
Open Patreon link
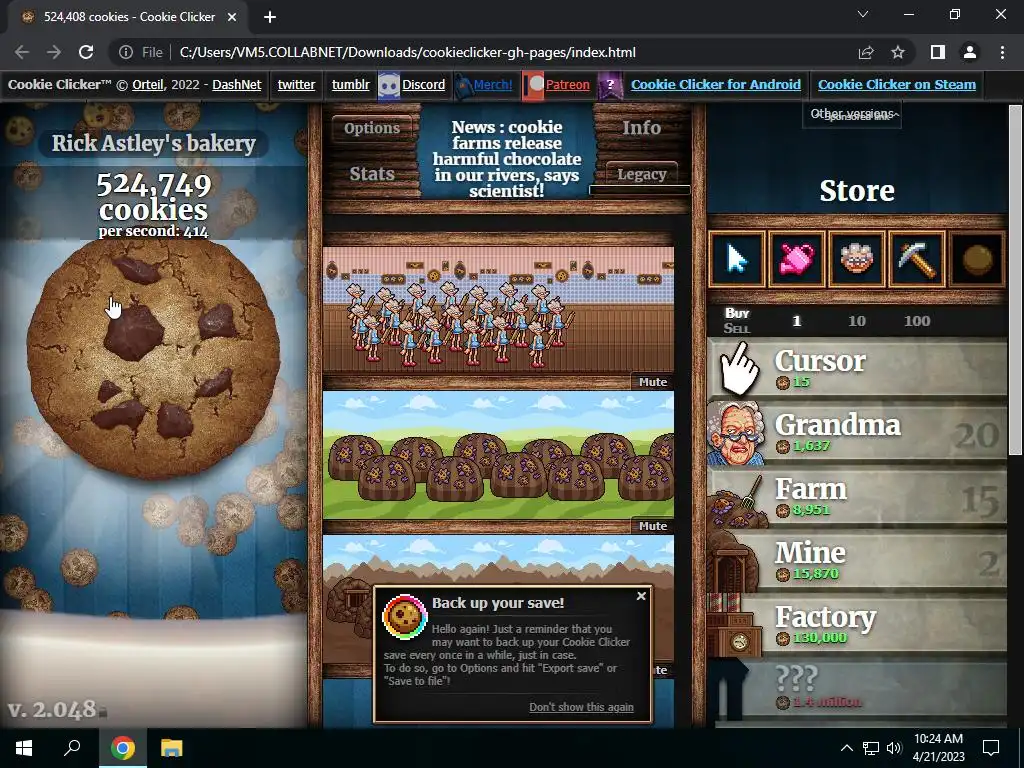tap(568, 84)
